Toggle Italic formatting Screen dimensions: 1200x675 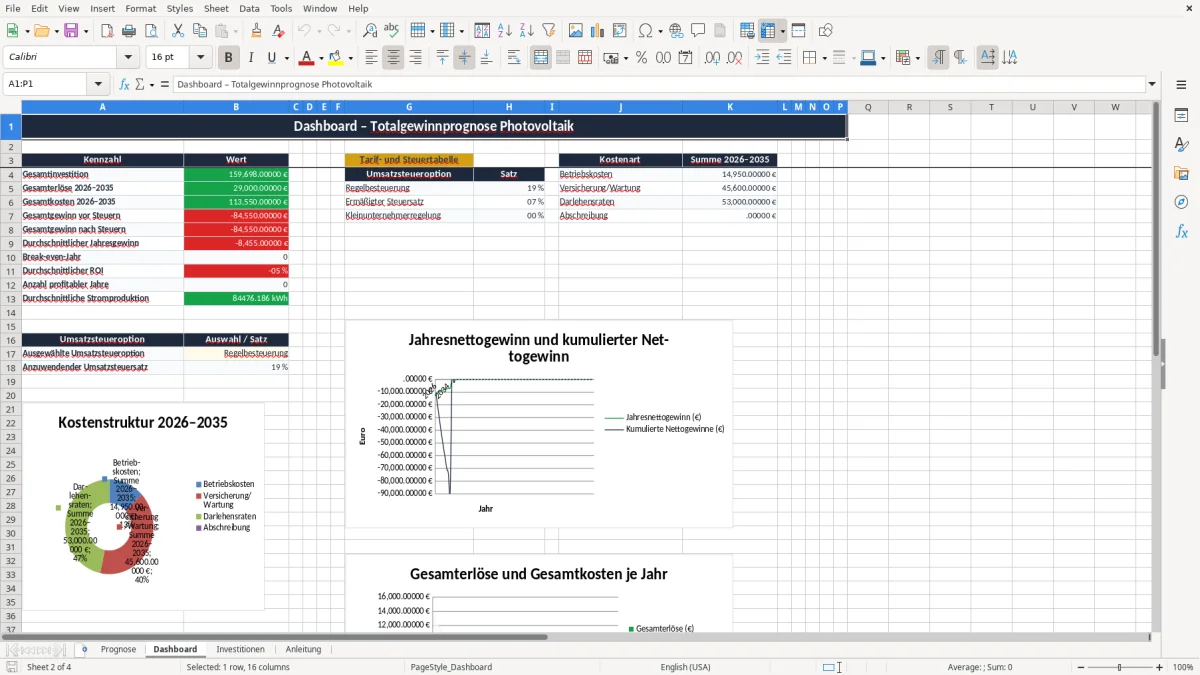(251, 58)
